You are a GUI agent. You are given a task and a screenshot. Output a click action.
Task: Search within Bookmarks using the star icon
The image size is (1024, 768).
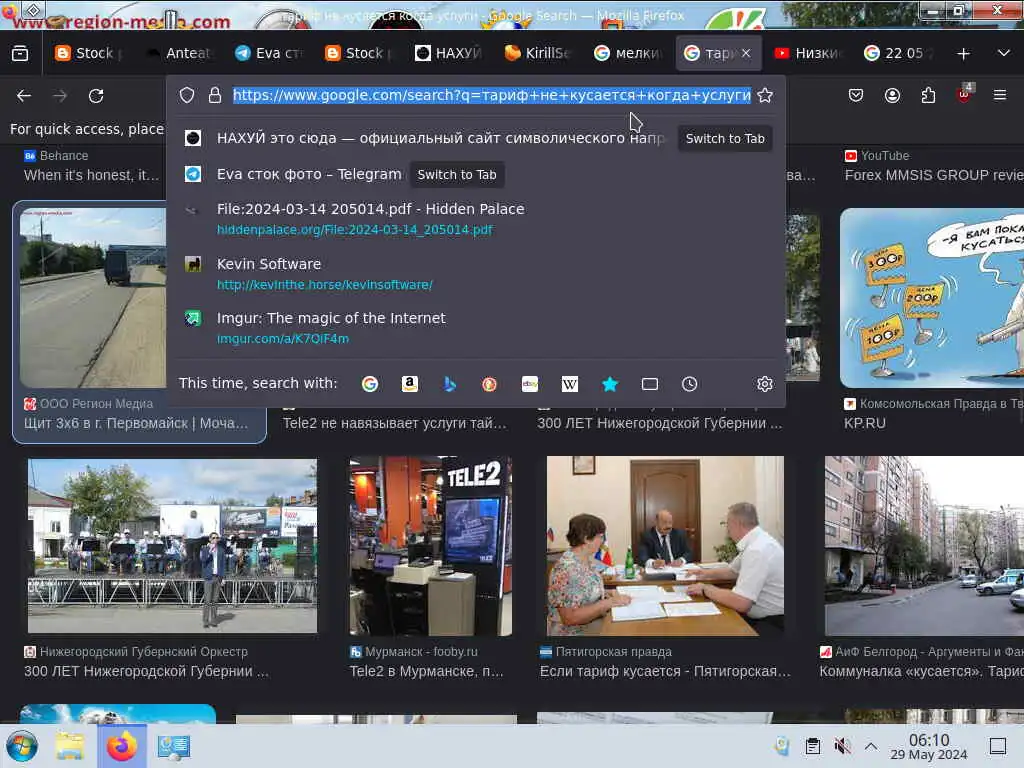609,384
